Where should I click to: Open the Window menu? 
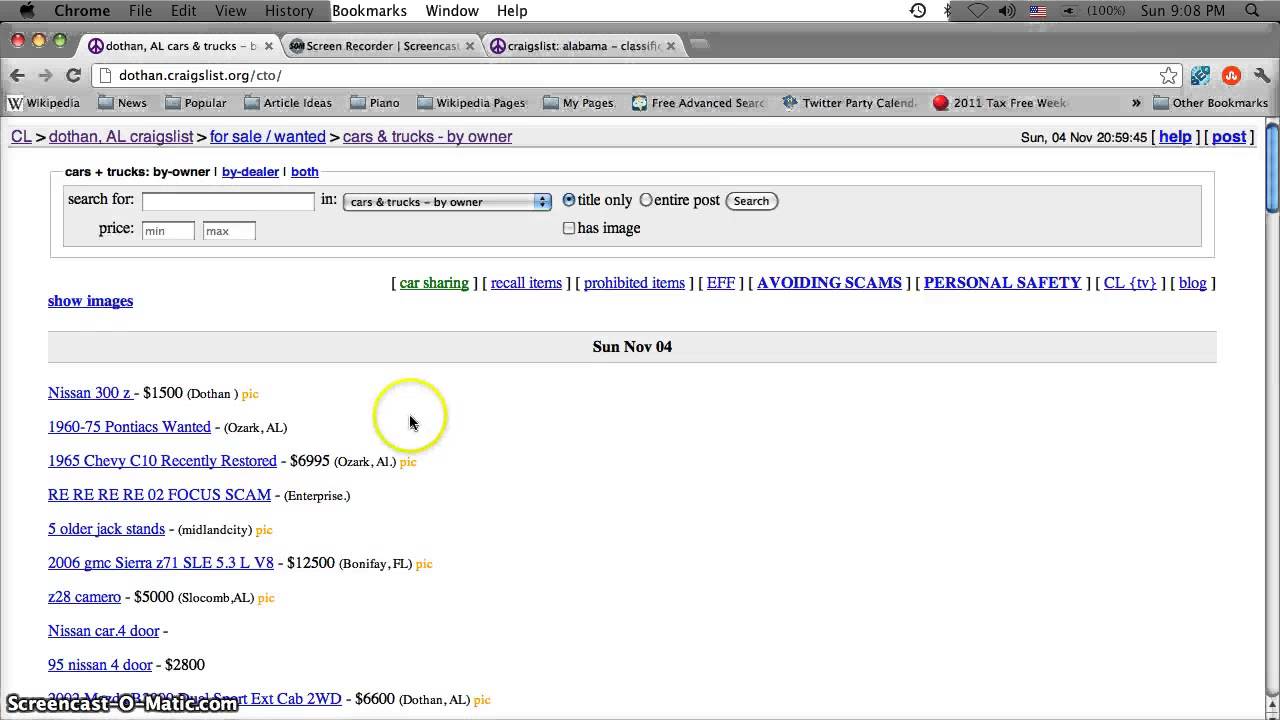coord(452,11)
